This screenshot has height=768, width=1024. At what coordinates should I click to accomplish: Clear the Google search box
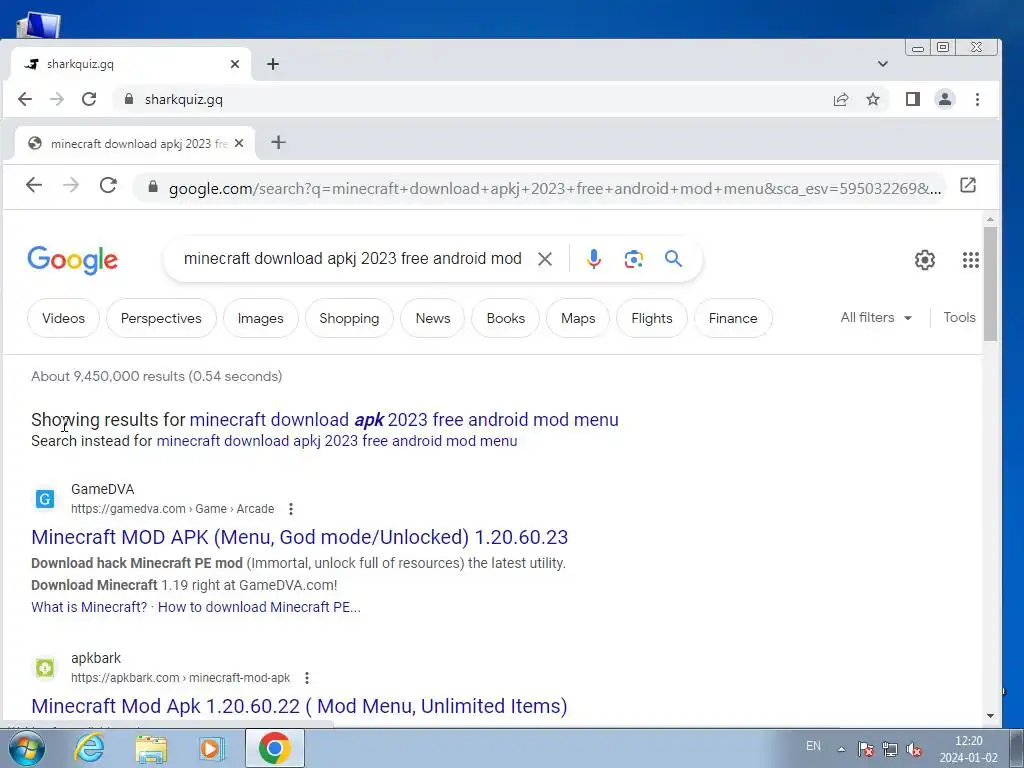pos(545,259)
